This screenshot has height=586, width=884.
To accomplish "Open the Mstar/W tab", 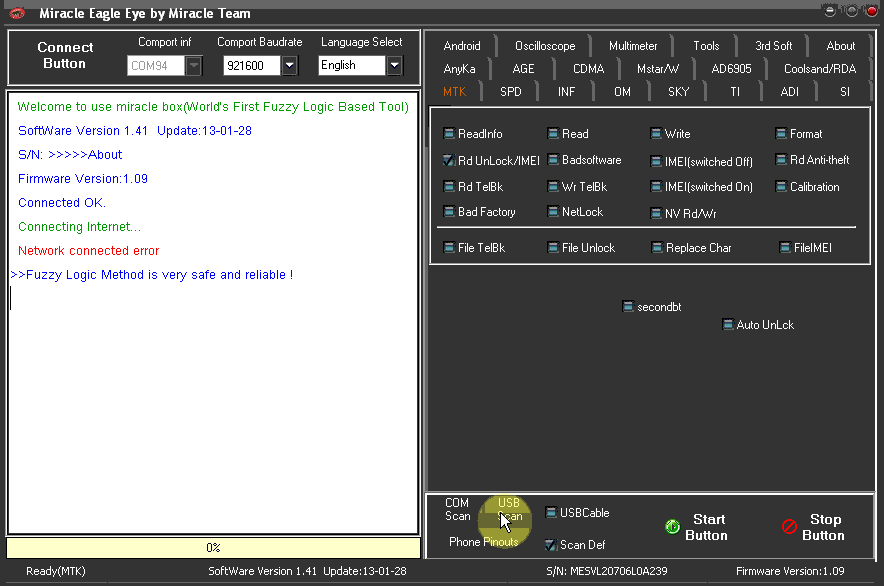I will point(657,69).
